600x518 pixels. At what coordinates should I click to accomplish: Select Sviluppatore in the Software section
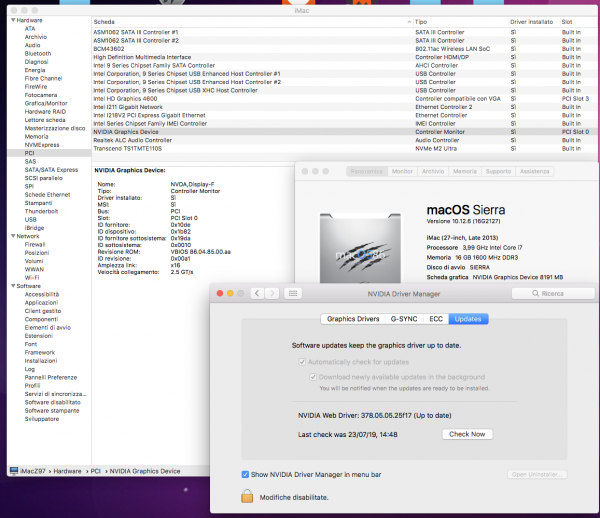[x=42, y=419]
